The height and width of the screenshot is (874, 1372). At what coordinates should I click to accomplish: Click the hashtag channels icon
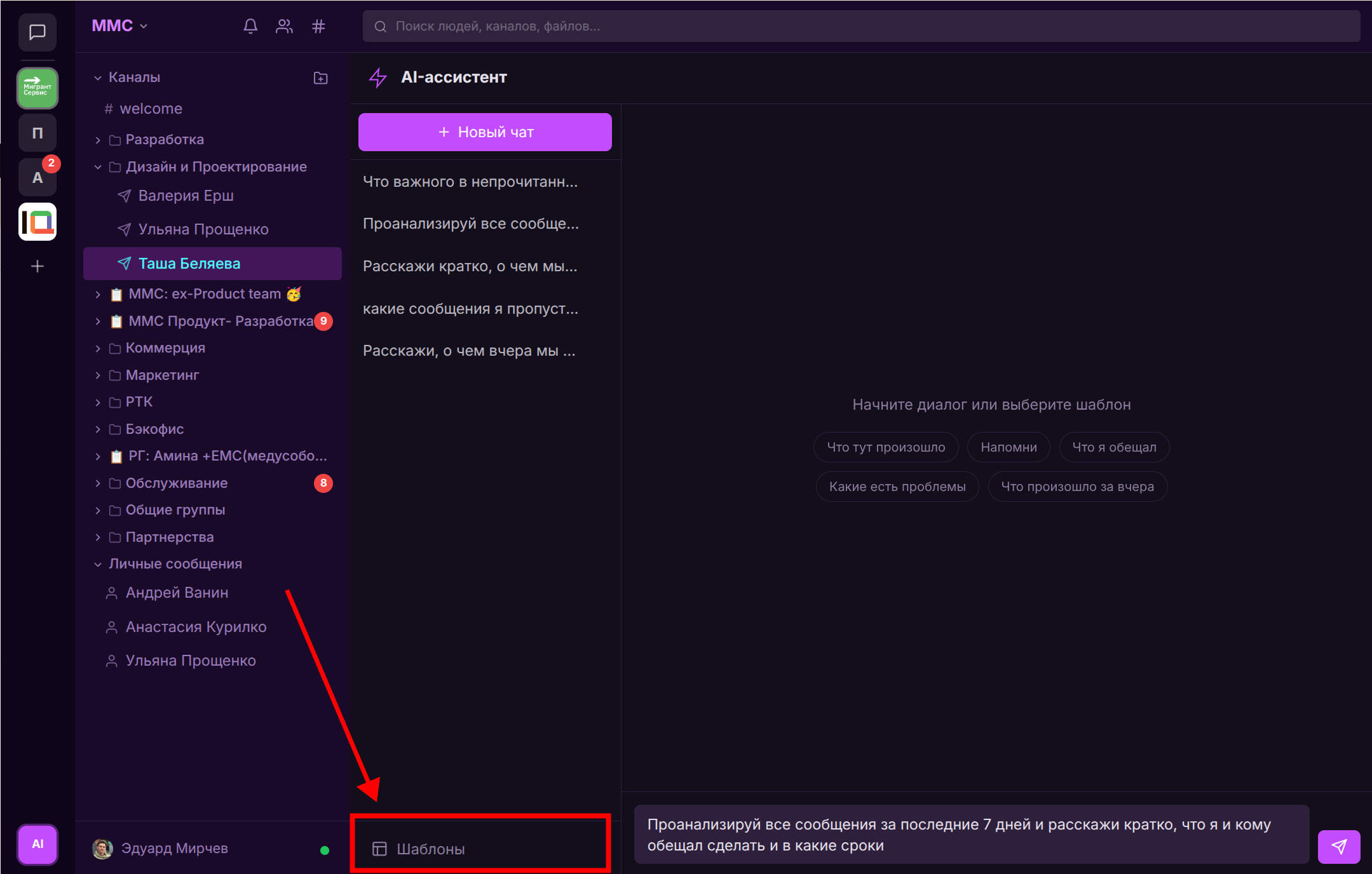click(x=318, y=26)
